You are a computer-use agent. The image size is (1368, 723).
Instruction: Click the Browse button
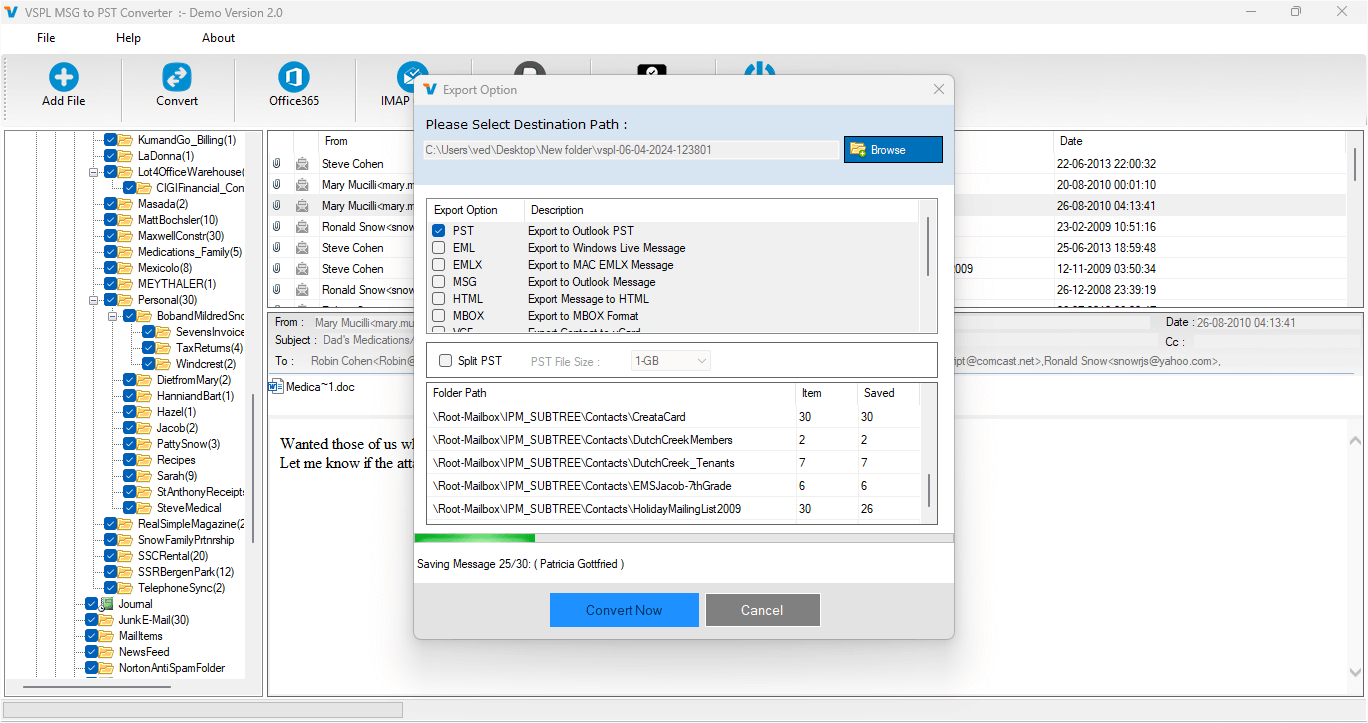(x=893, y=150)
